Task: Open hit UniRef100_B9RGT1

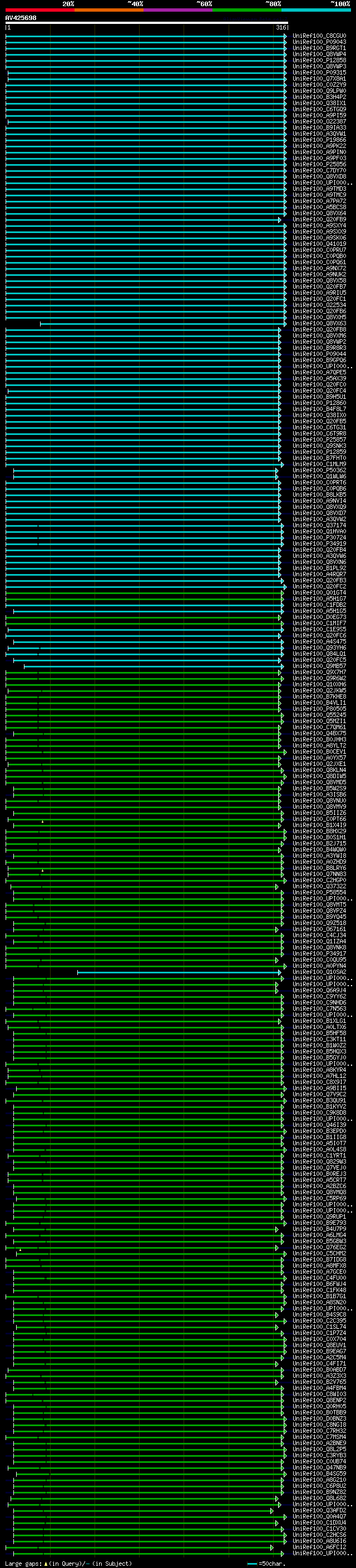Action: click(319, 48)
